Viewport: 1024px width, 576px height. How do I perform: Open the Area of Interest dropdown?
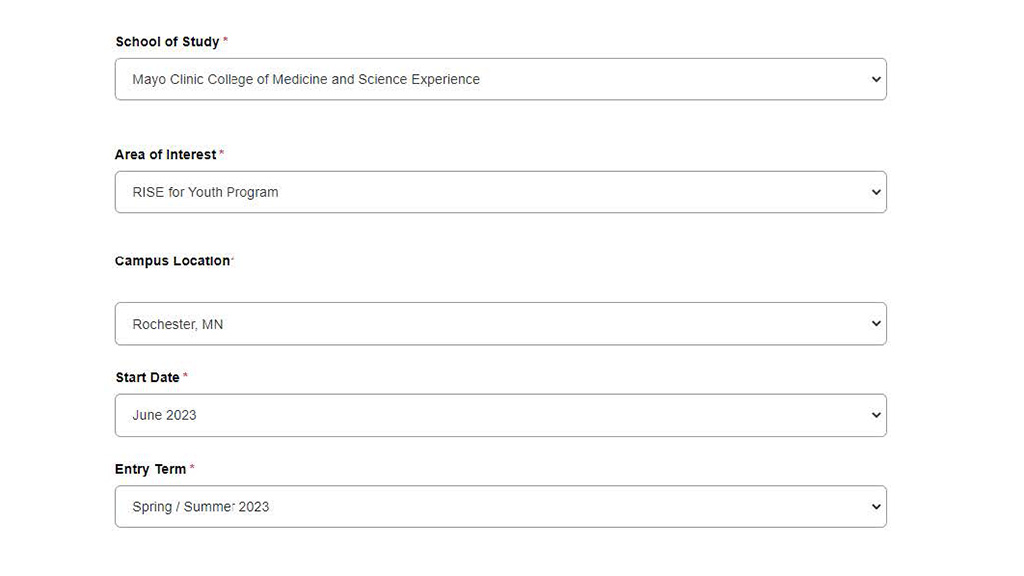click(x=500, y=192)
